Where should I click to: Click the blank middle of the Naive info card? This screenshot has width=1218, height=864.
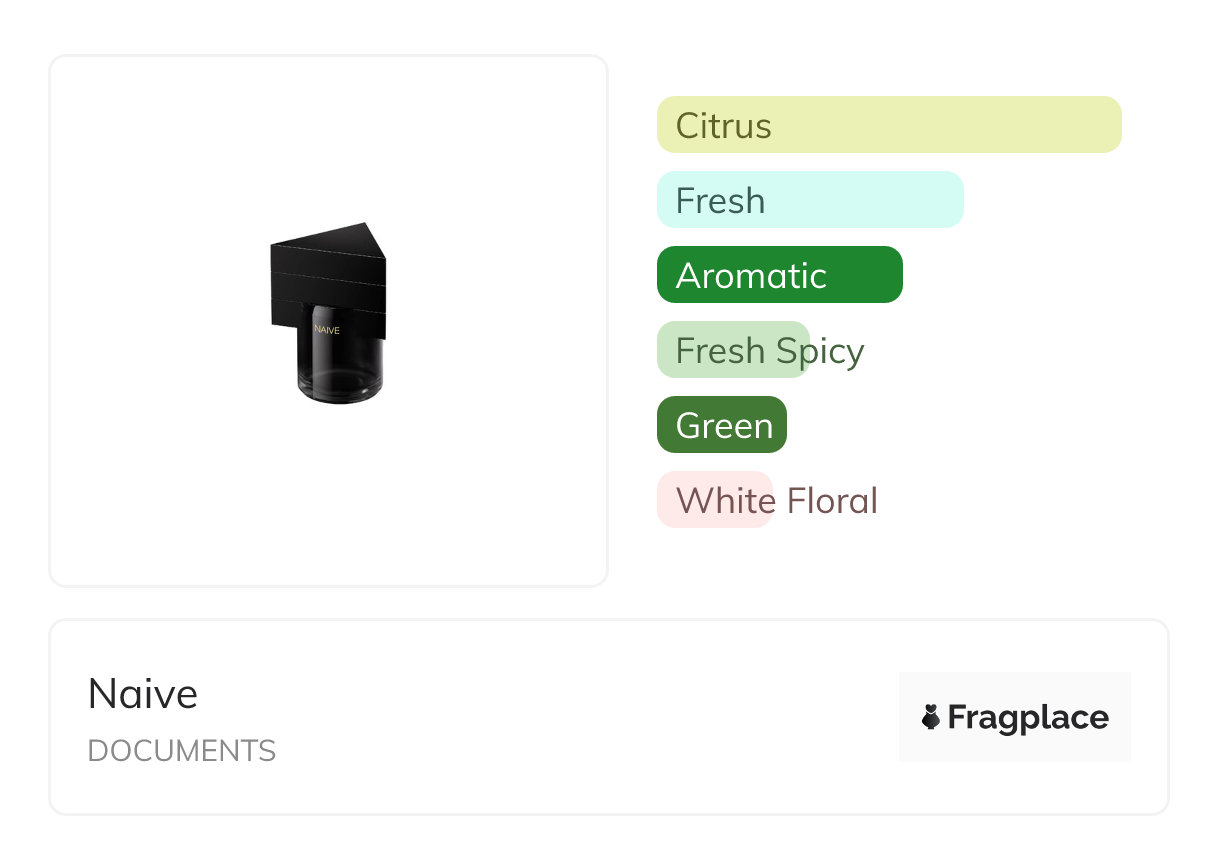580,717
